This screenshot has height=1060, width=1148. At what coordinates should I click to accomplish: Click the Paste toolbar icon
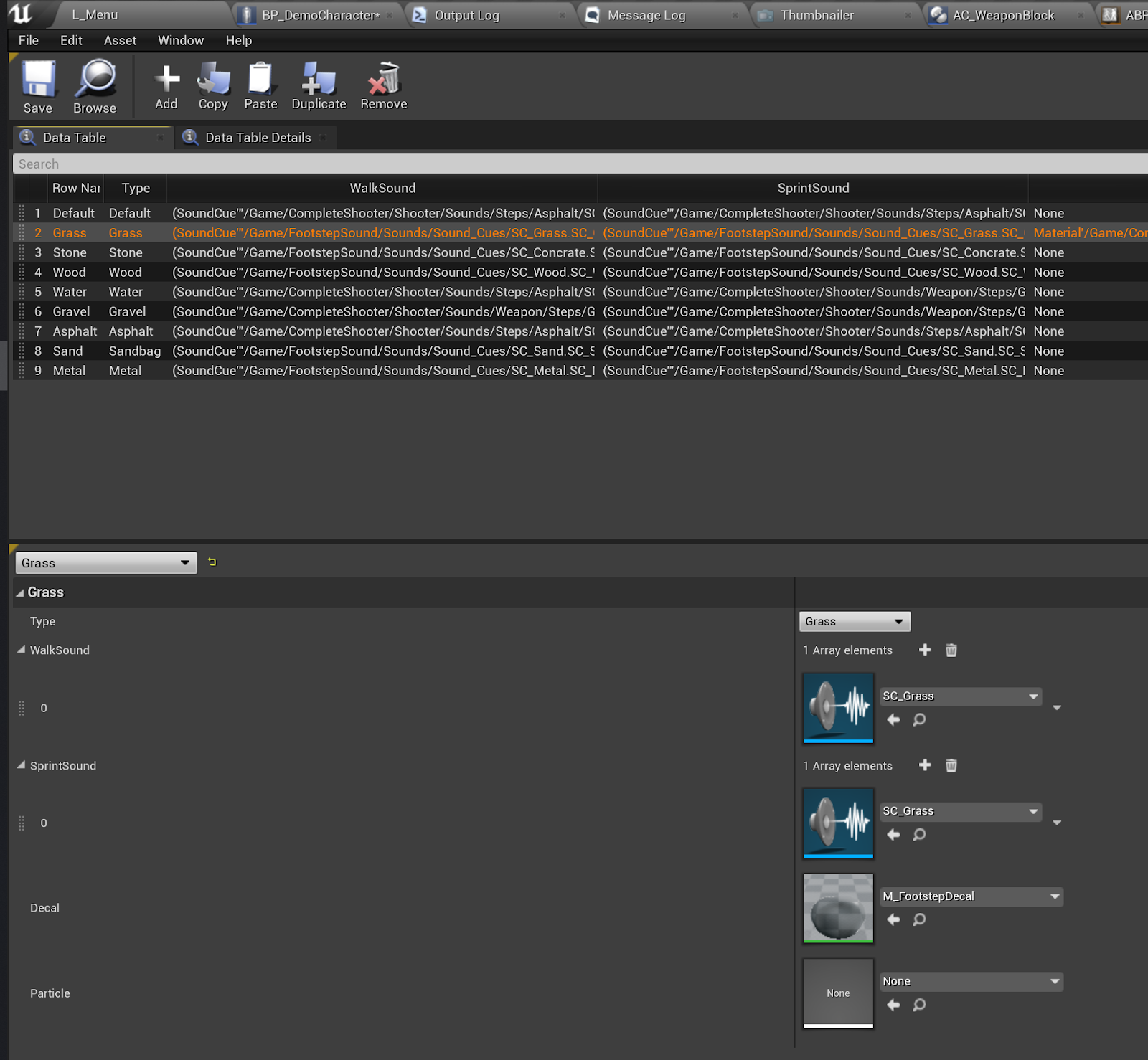coord(260,87)
